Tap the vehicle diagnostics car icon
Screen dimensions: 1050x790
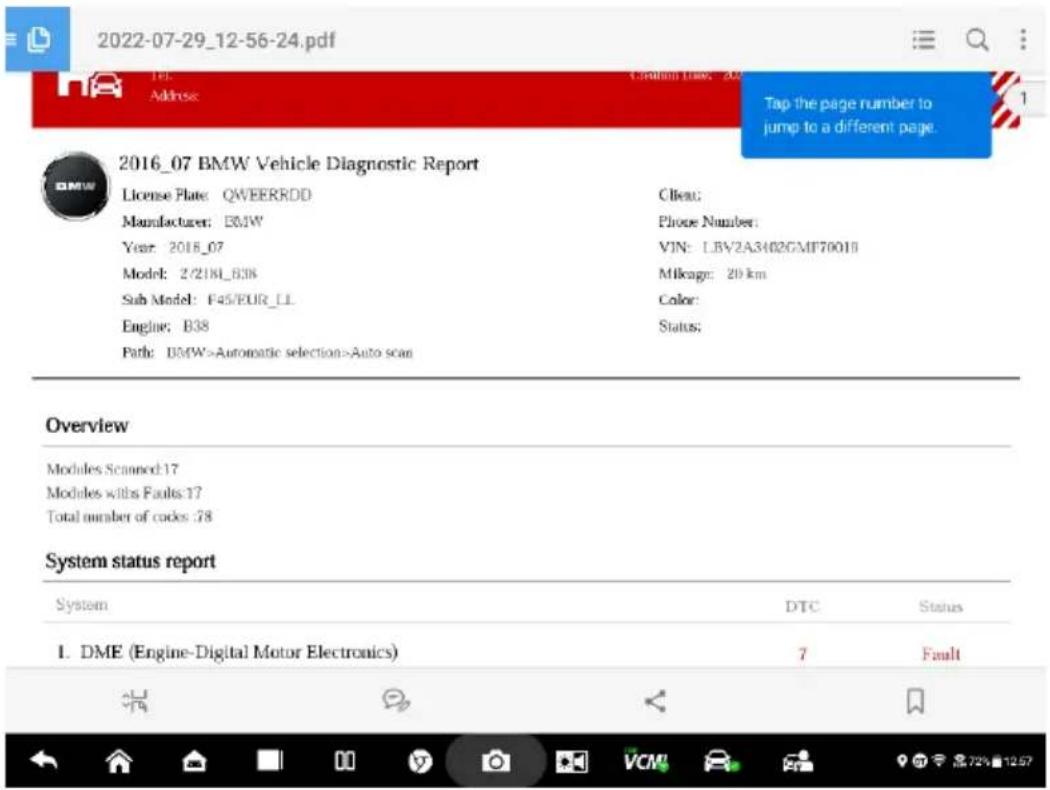(x=721, y=761)
